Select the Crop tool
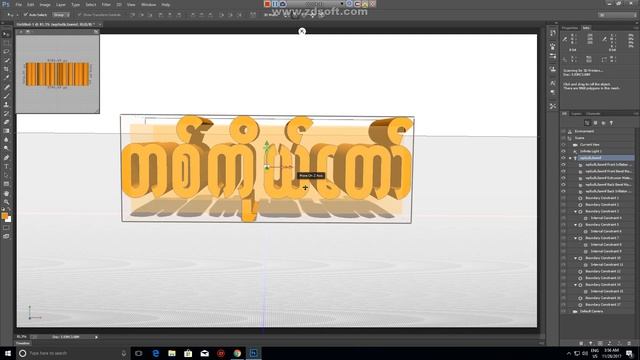 (6, 69)
